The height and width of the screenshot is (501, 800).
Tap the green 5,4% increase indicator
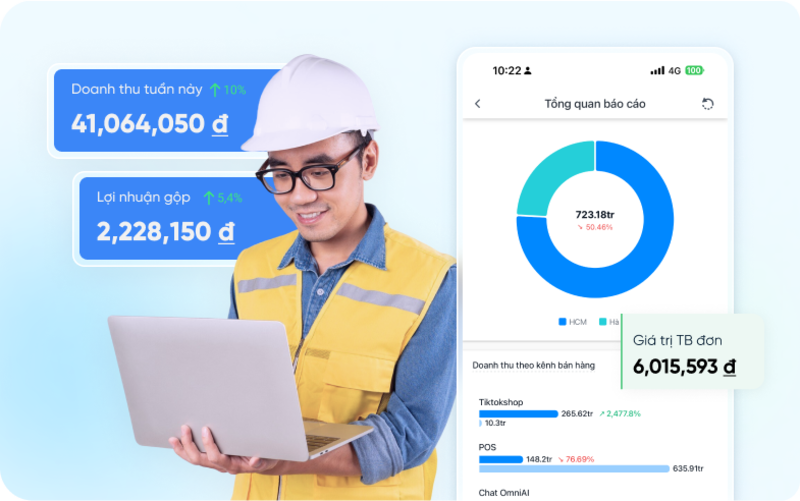223,197
